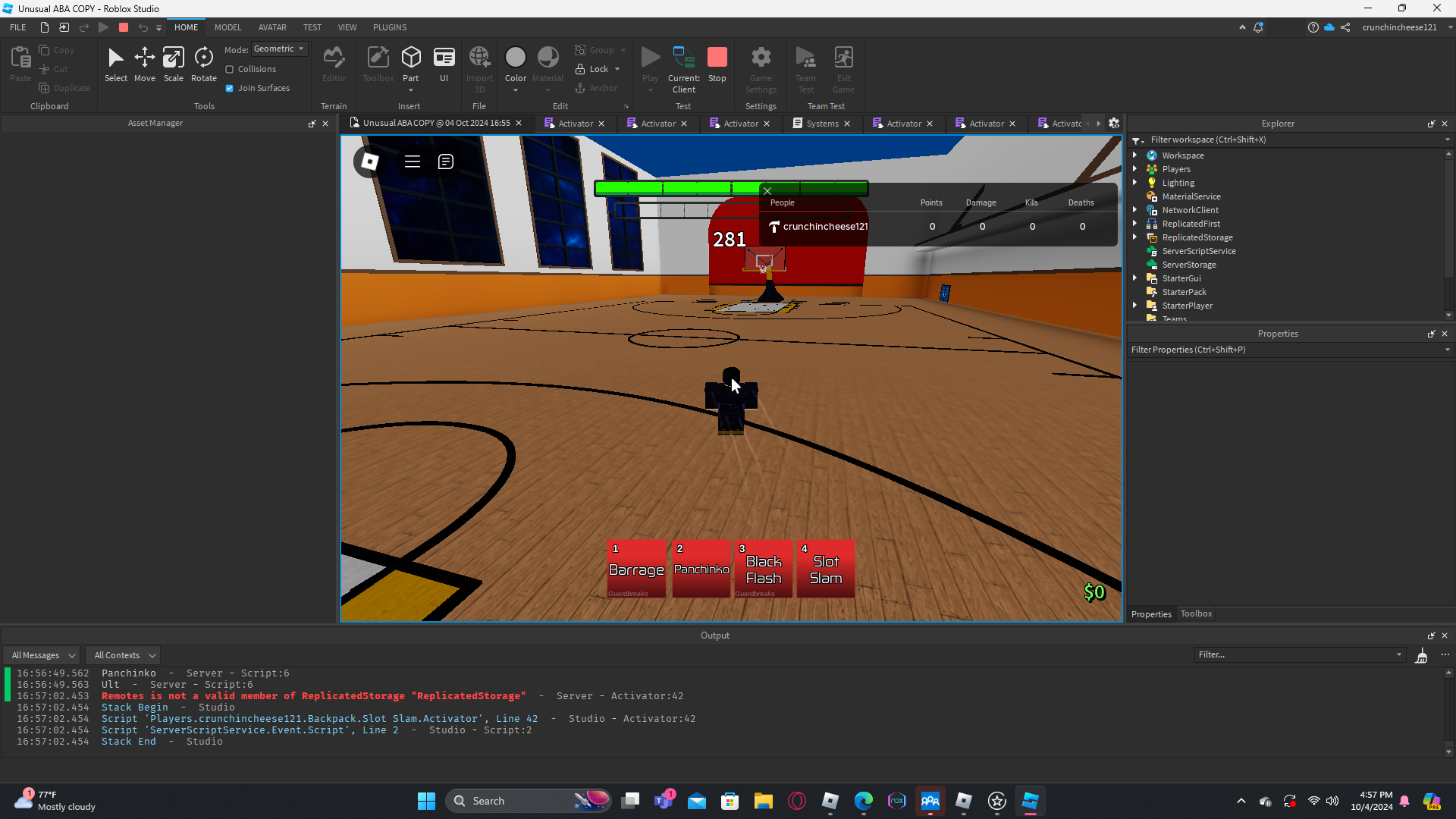
Task: Click the notifications bell icon in title bar
Action: tap(1258, 27)
